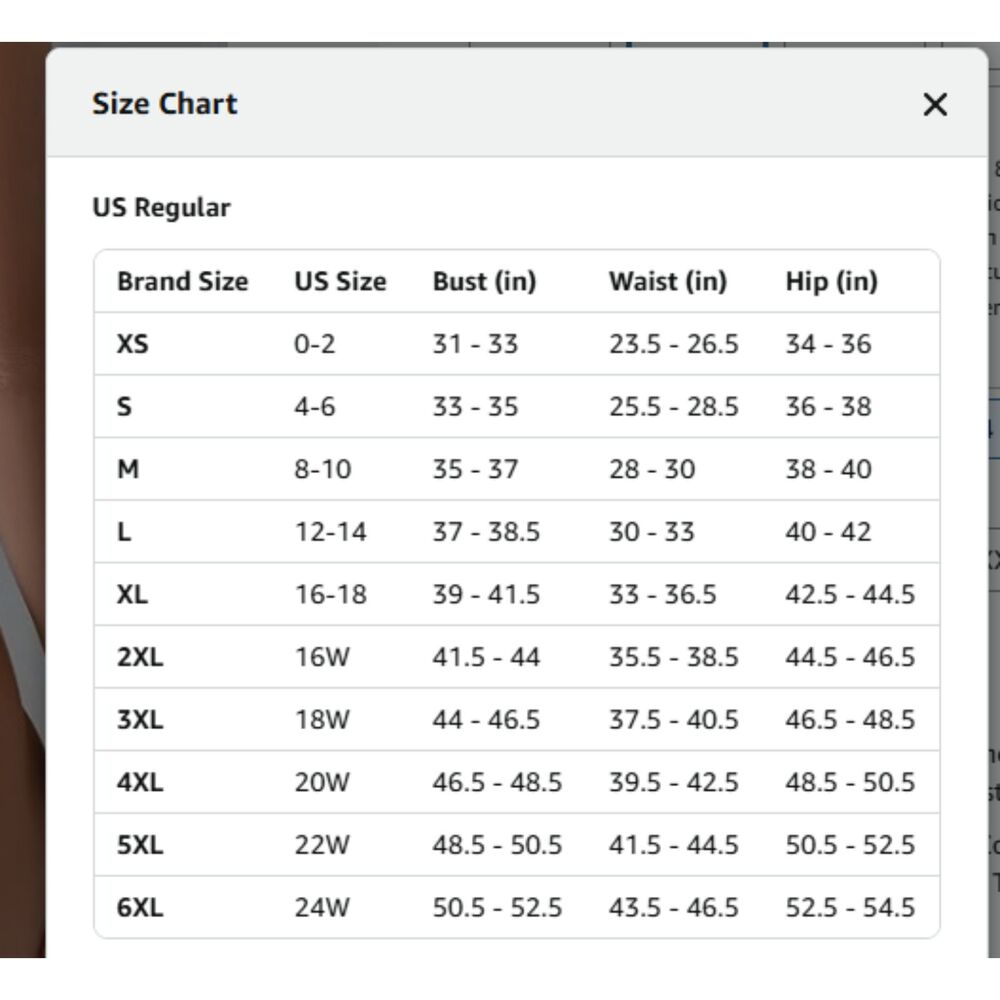Viewport: 1000px width, 1000px height.
Task: Click bust measurement 39 - 41.5
Action: [x=486, y=595]
